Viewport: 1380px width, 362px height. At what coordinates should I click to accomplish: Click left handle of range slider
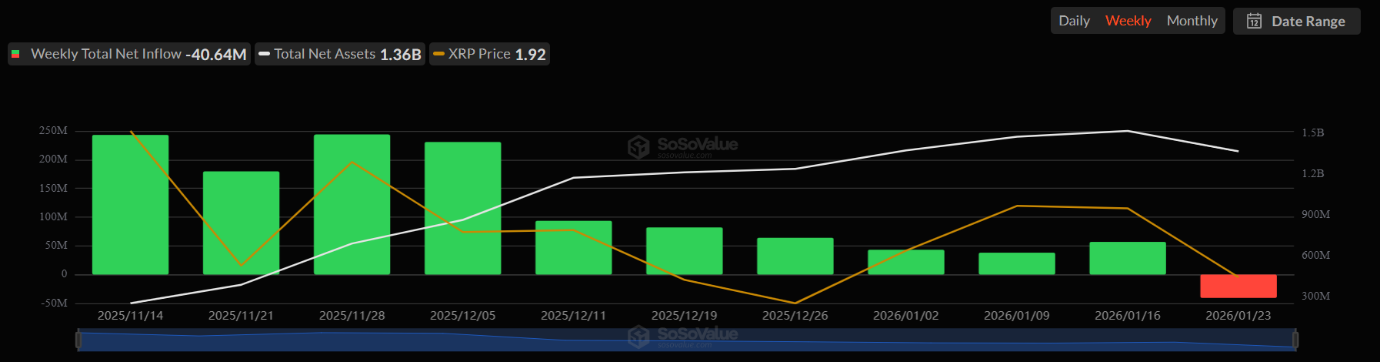click(79, 341)
